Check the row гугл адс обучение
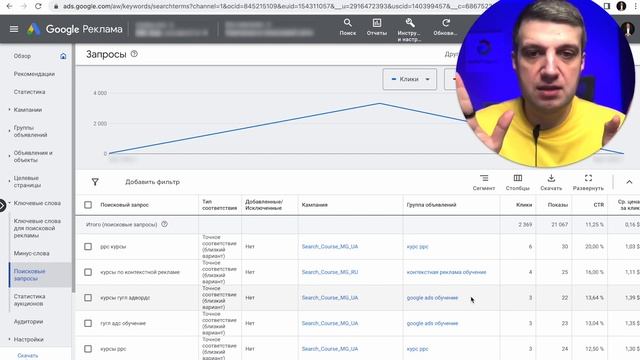 [88, 323]
